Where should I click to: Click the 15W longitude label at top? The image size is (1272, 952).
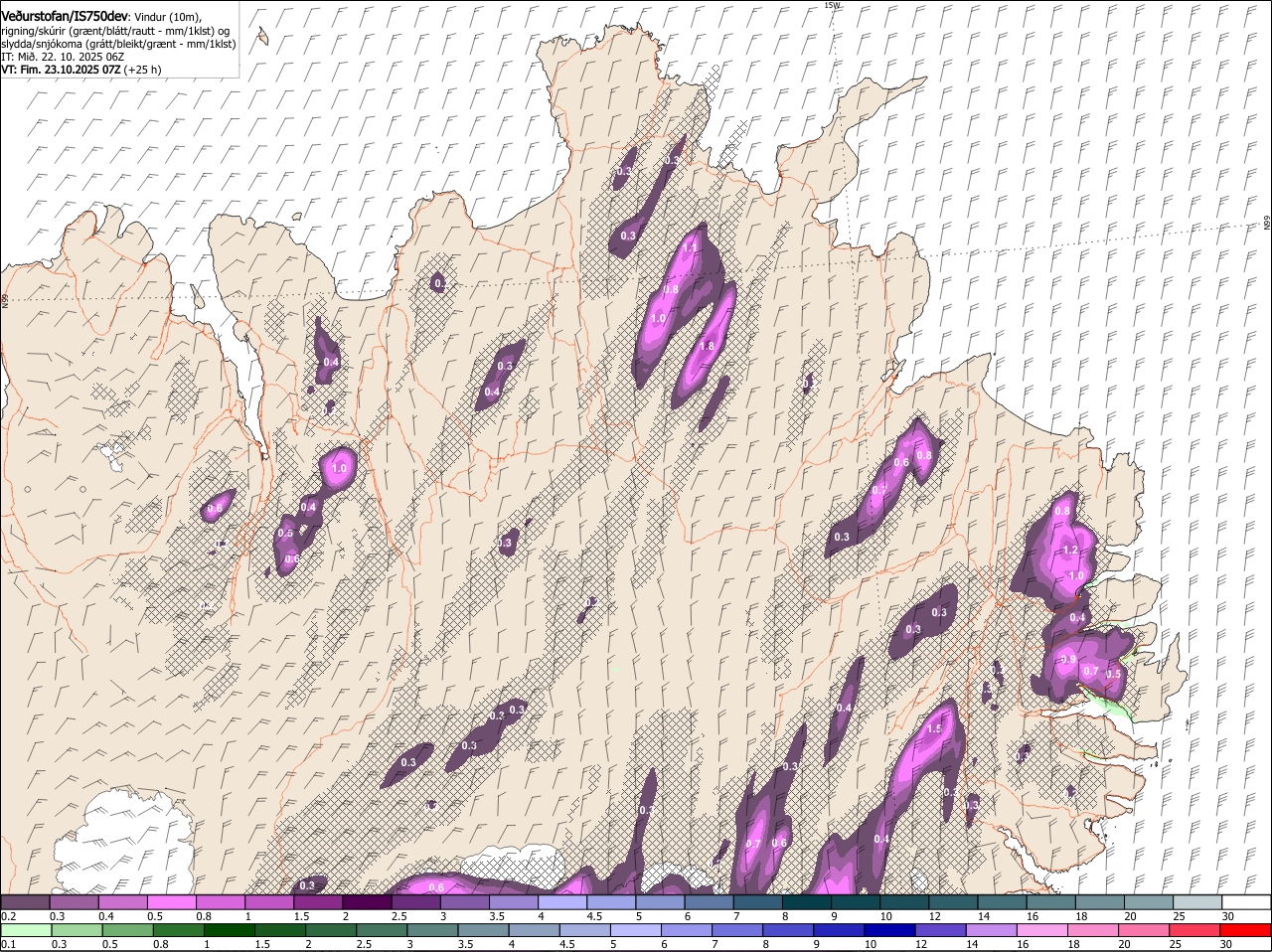(832, 5)
